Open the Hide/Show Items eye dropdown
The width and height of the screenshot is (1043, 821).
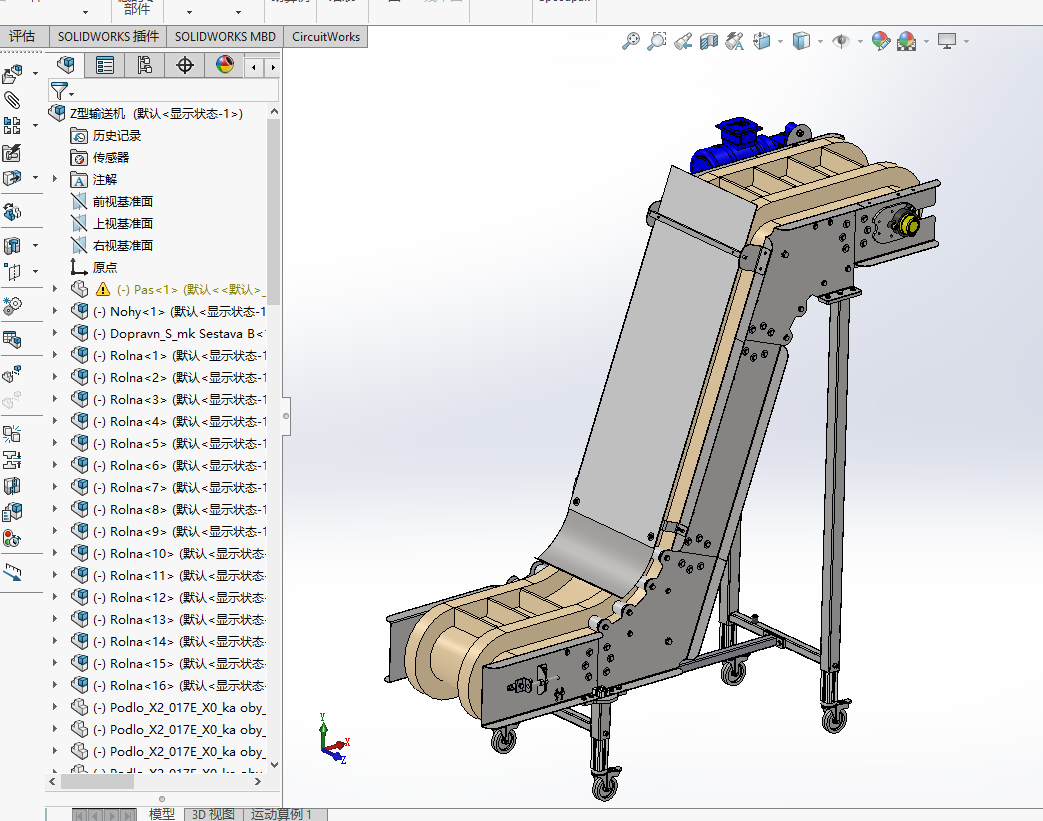tap(860, 41)
